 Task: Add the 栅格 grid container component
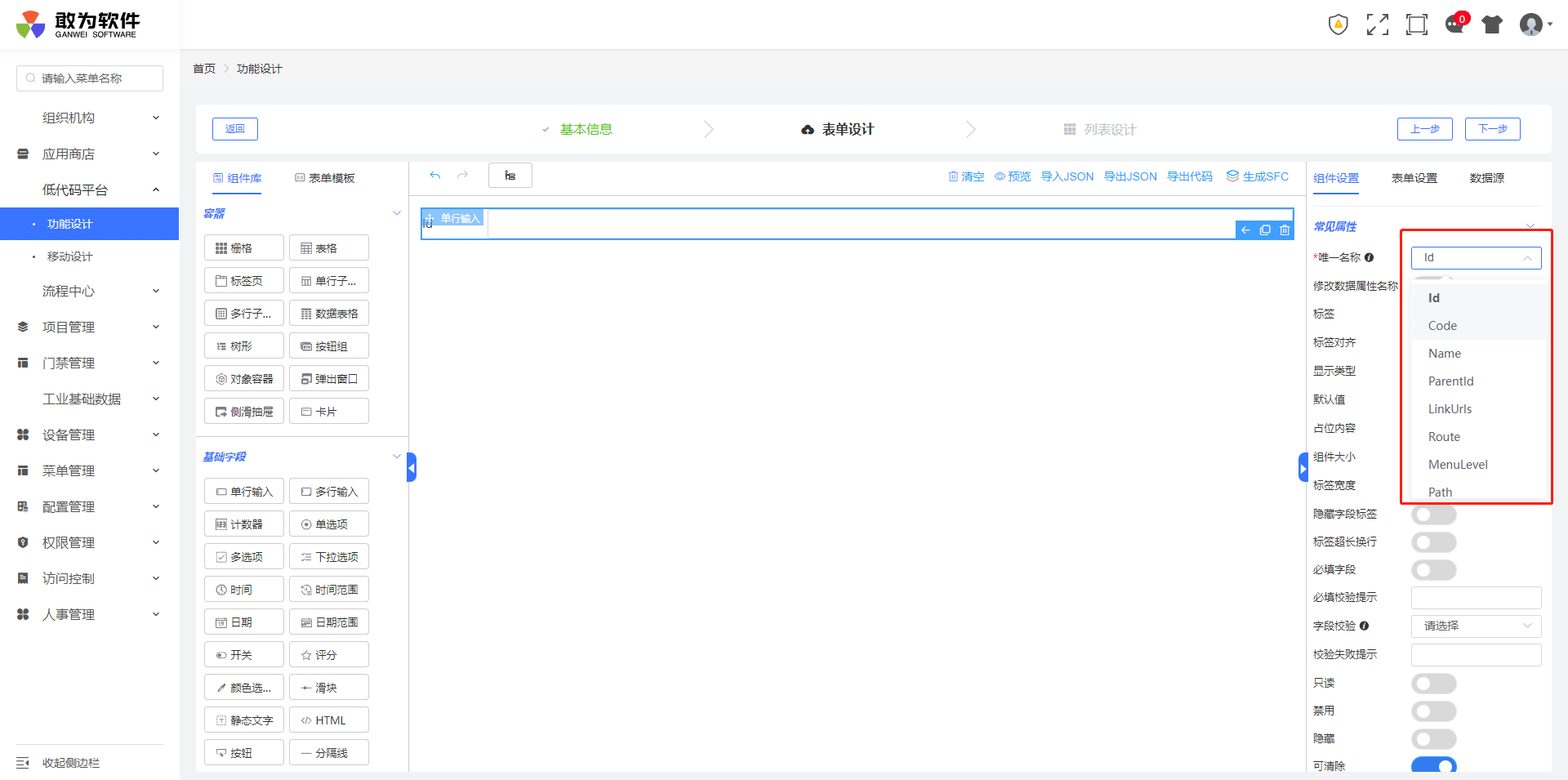(x=244, y=247)
